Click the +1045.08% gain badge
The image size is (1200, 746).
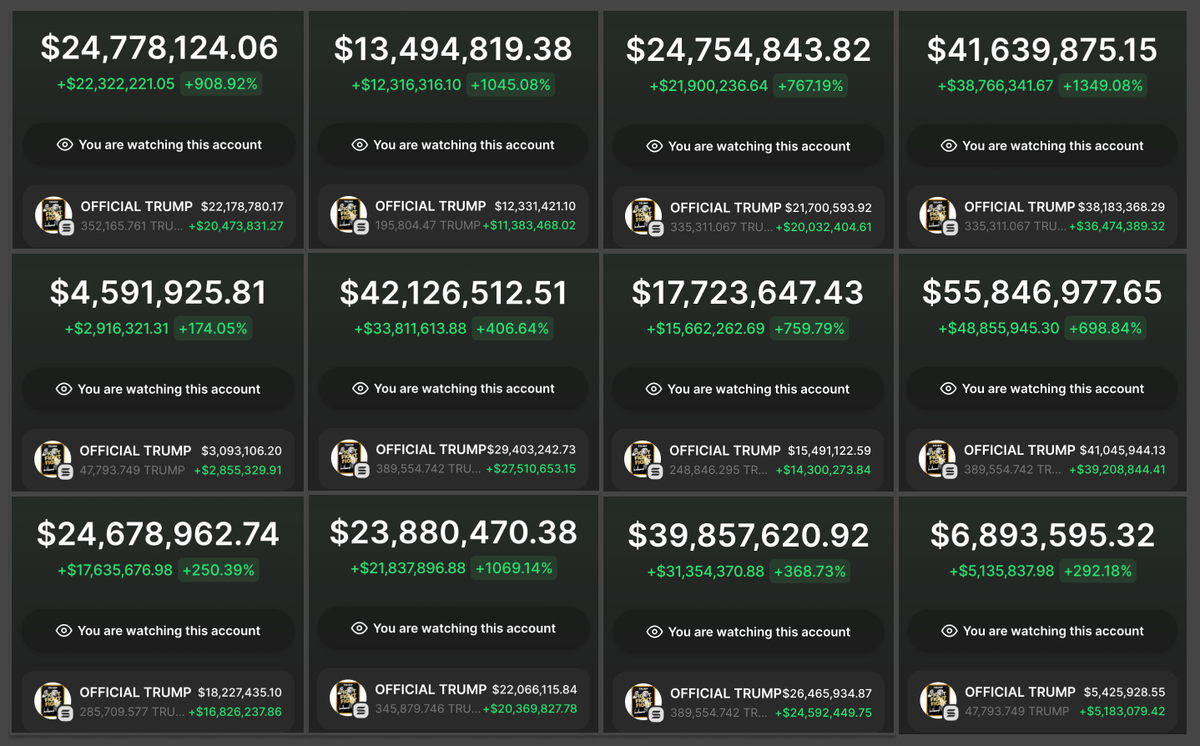coord(511,85)
